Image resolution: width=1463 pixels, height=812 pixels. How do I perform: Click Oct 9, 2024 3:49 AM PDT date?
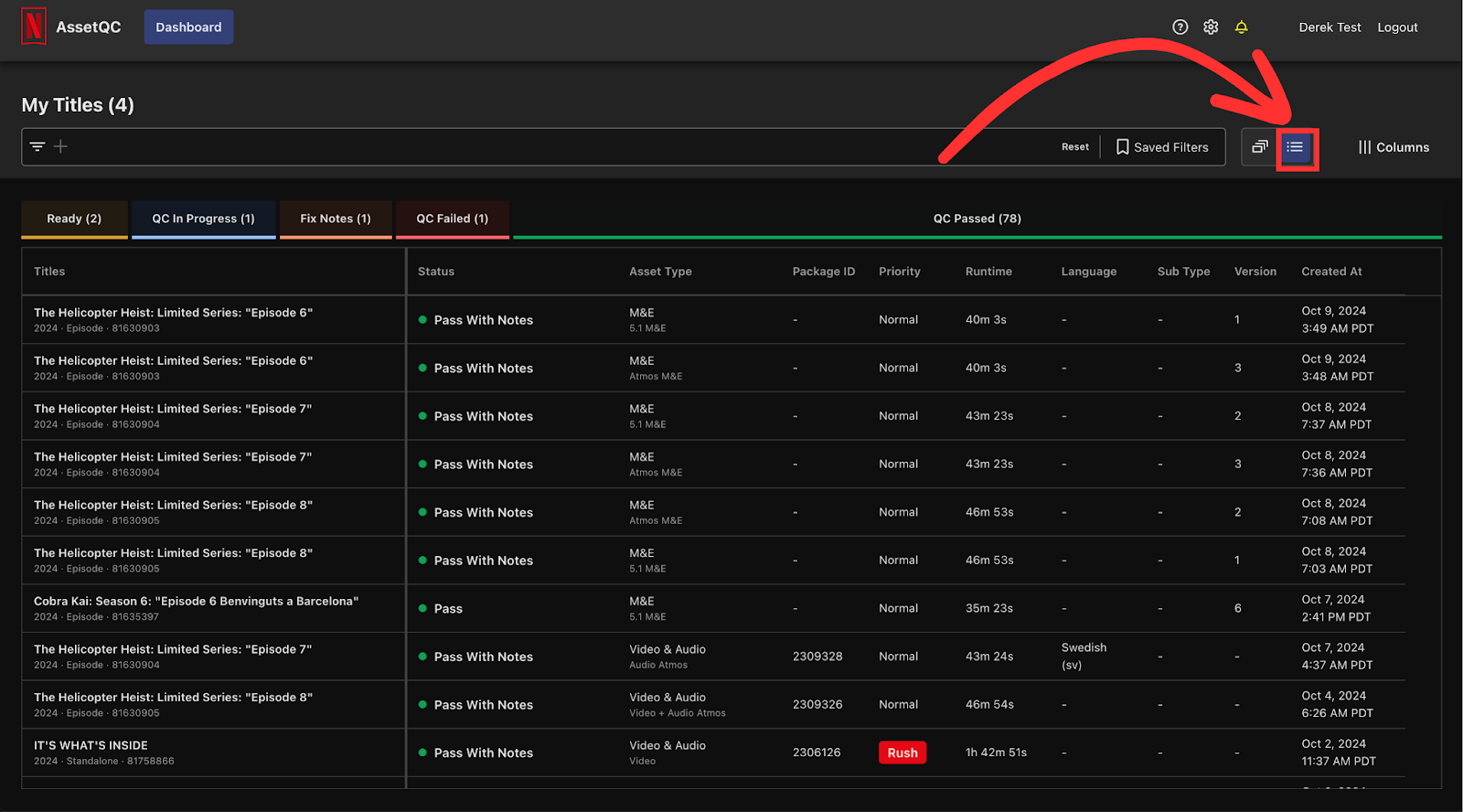coord(1337,320)
